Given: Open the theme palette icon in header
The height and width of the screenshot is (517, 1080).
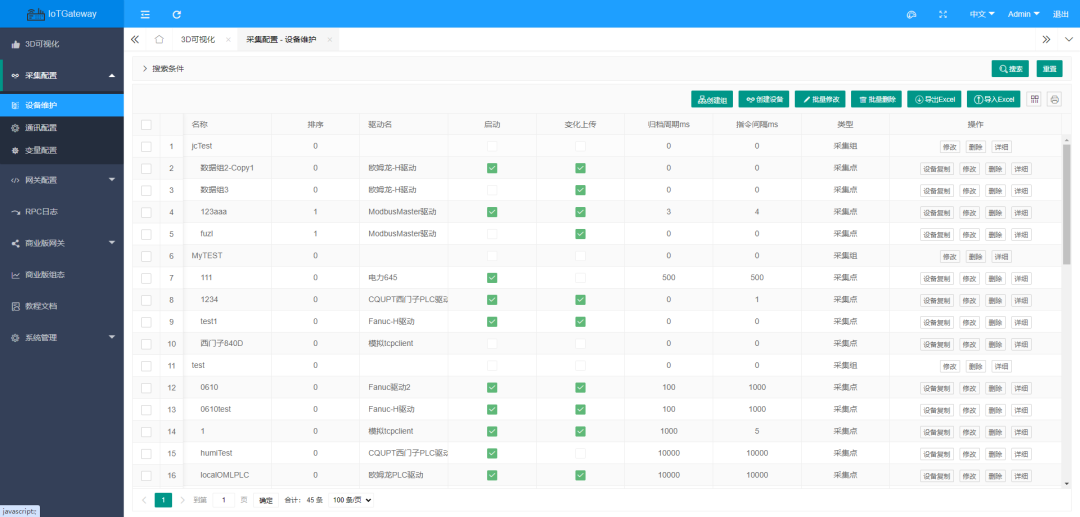Looking at the screenshot, I should [913, 14].
